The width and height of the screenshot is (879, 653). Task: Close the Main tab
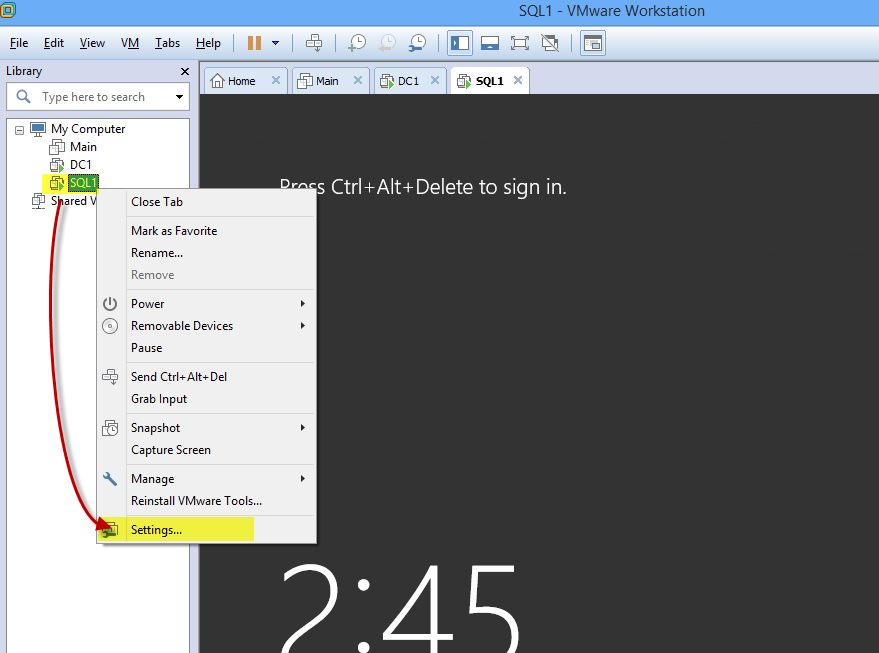point(358,80)
